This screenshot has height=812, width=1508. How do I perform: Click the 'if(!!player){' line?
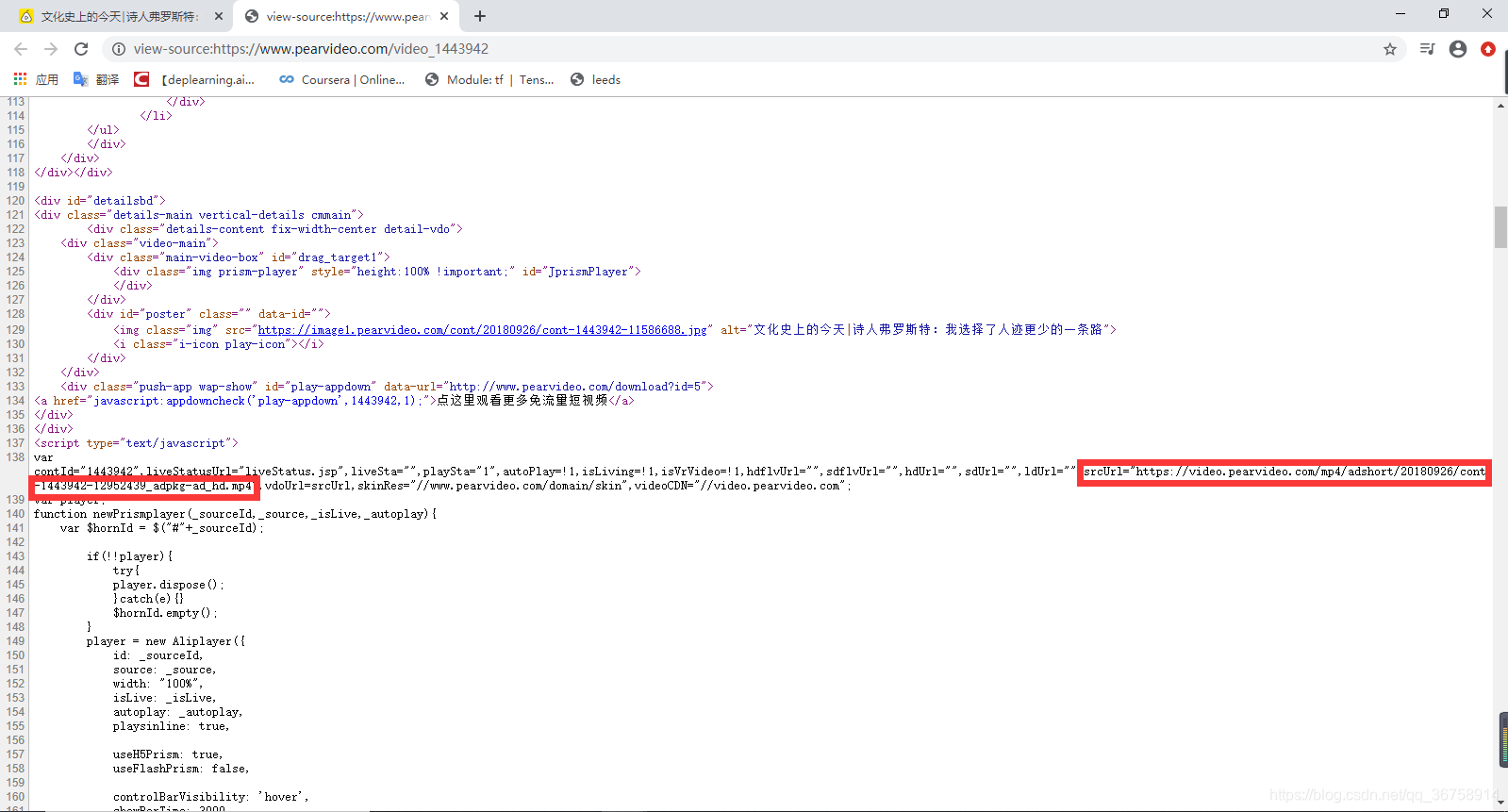(130, 556)
